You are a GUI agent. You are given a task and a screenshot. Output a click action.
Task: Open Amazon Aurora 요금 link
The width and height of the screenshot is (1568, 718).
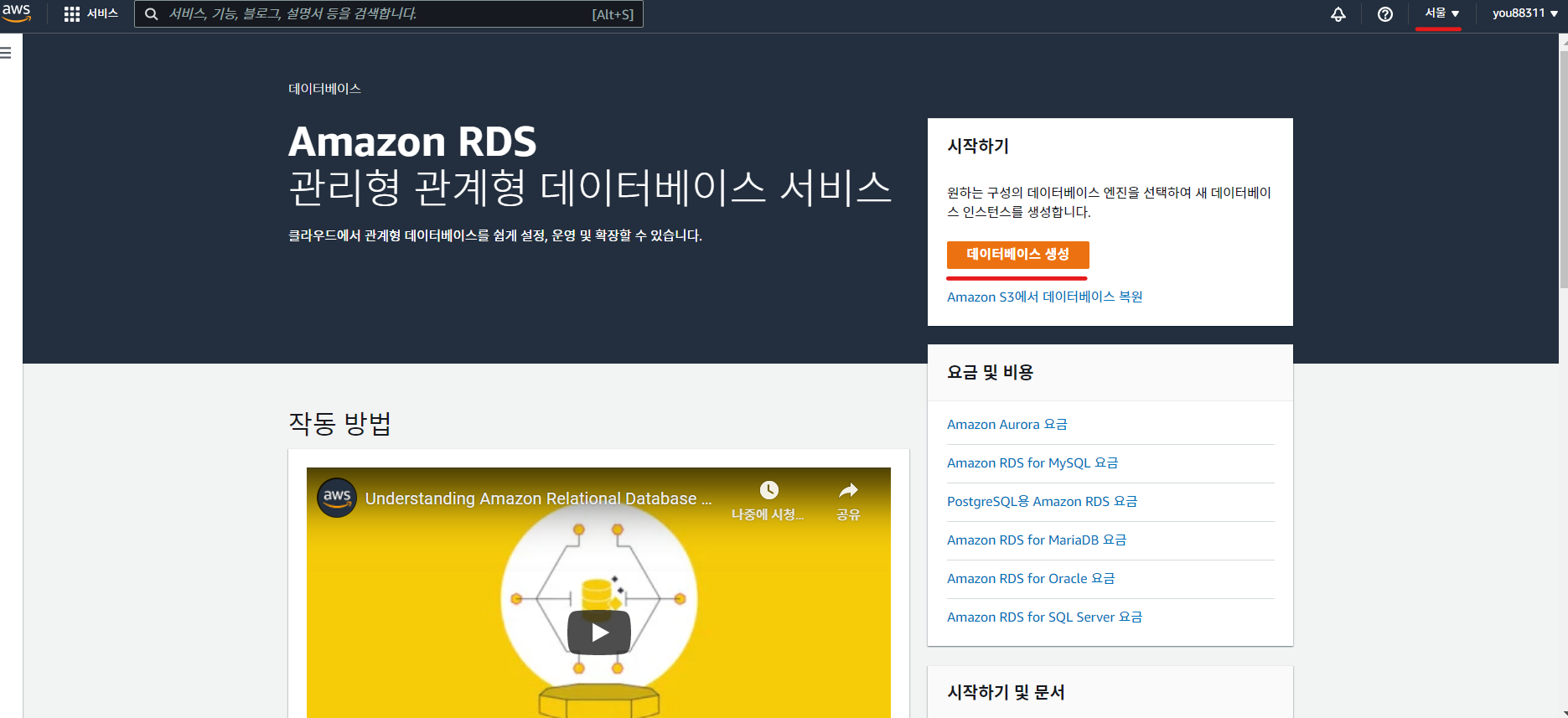[1007, 425]
